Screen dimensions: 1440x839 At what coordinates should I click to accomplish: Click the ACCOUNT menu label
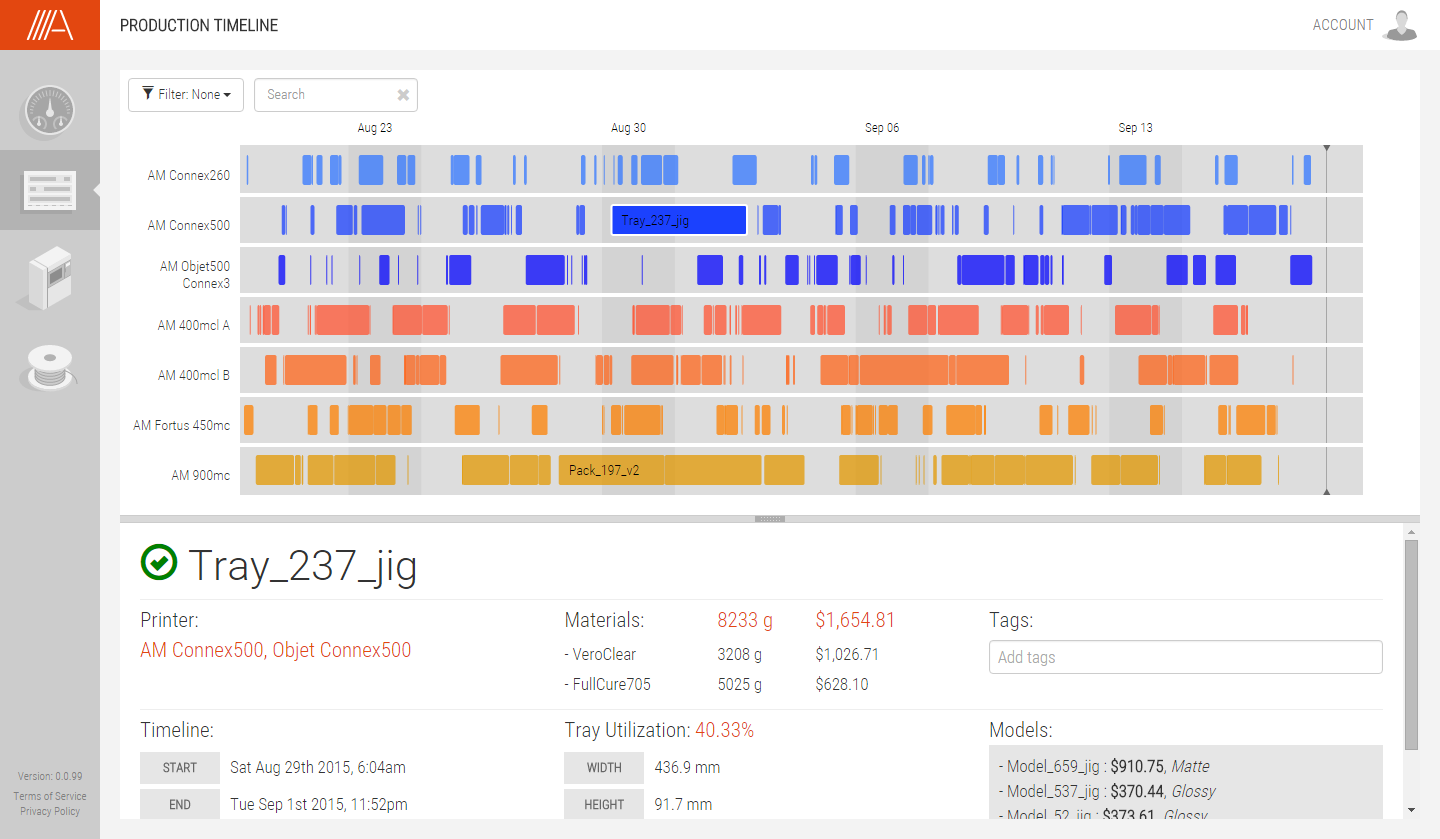[1342, 25]
